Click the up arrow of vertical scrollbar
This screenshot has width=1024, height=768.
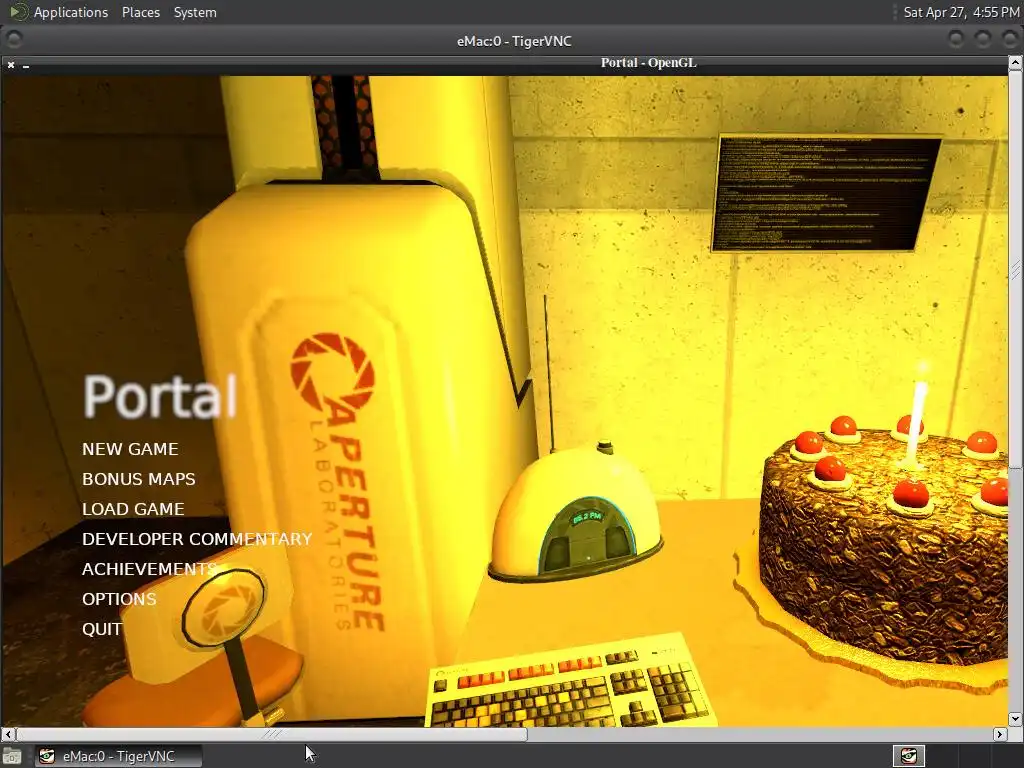(x=1016, y=63)
